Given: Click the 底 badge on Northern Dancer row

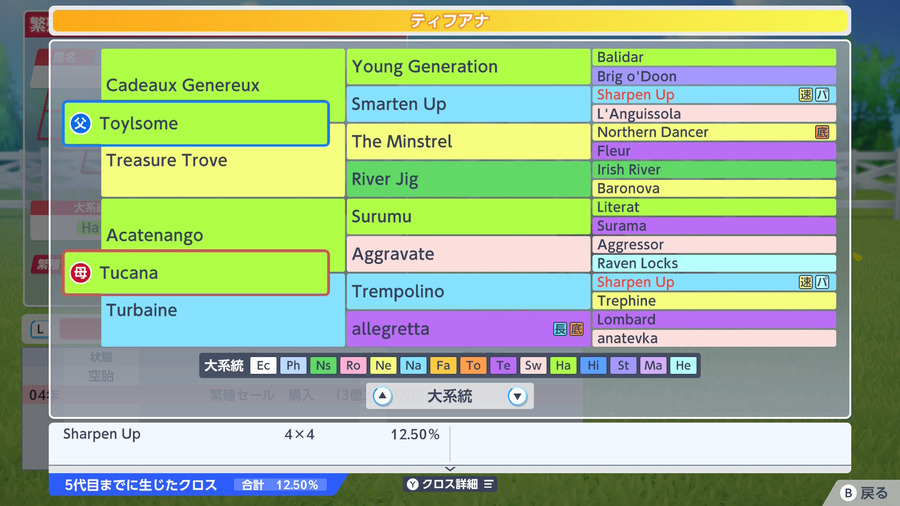Looking at the screenshot, I should pos(822,132).
